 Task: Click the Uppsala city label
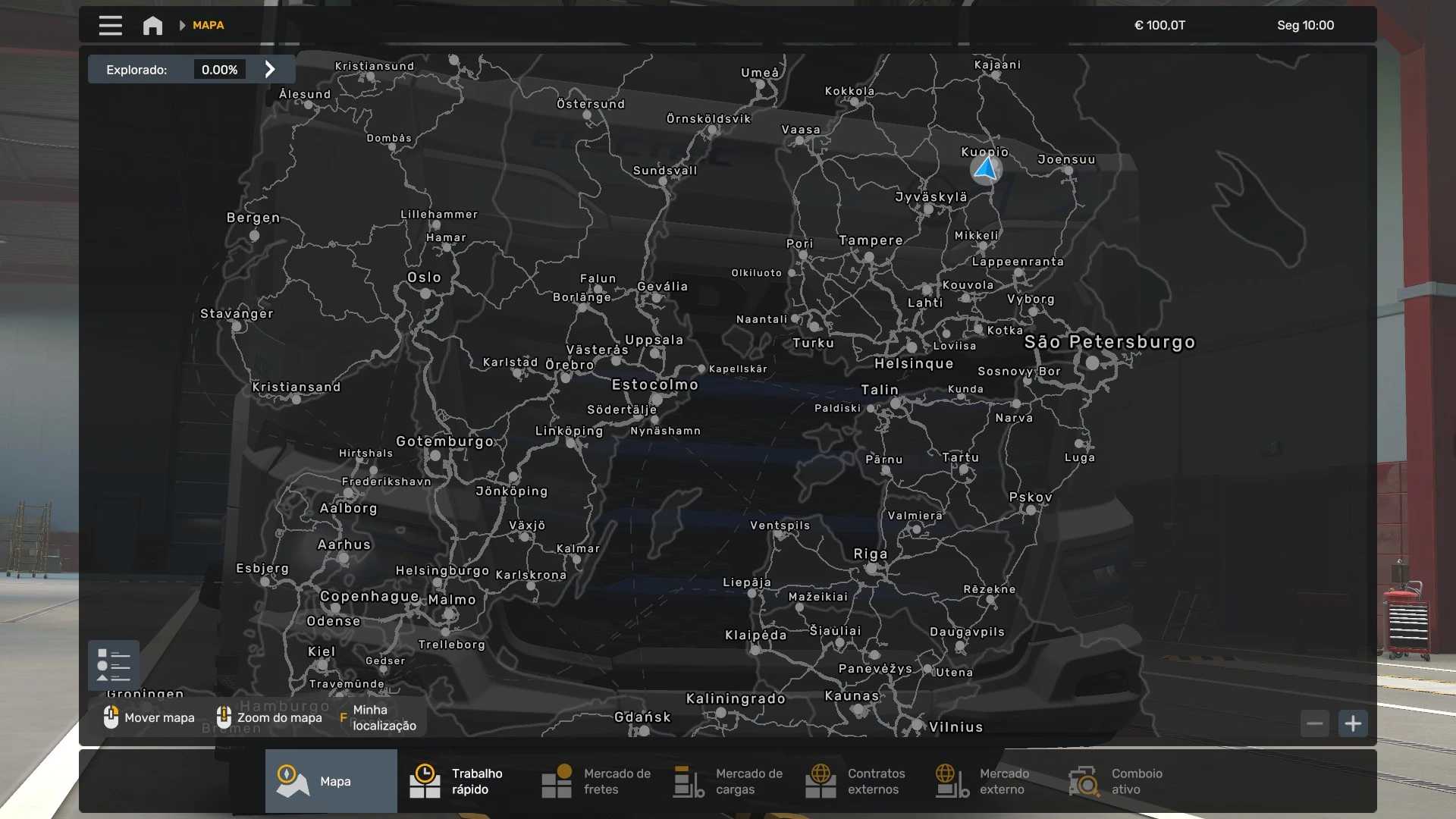[x=654, y=340]
